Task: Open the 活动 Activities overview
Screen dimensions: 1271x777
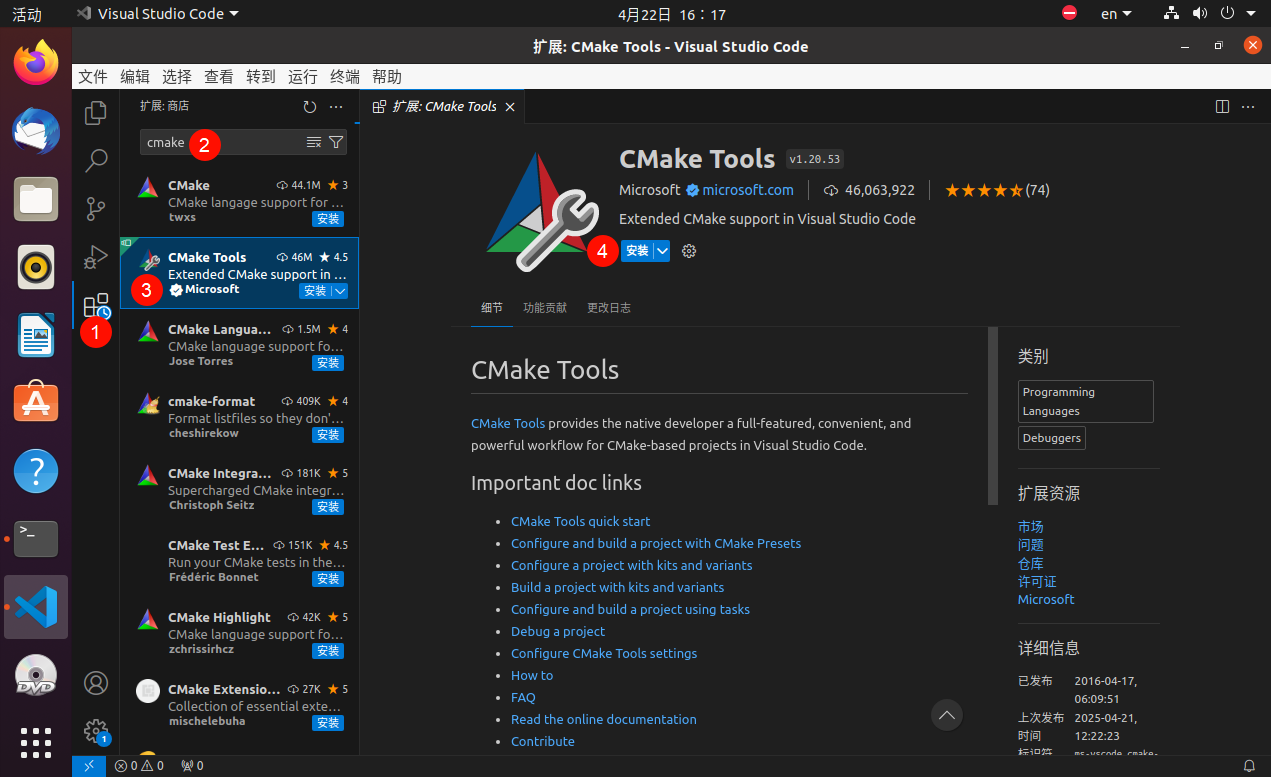Action: [27, 14]
